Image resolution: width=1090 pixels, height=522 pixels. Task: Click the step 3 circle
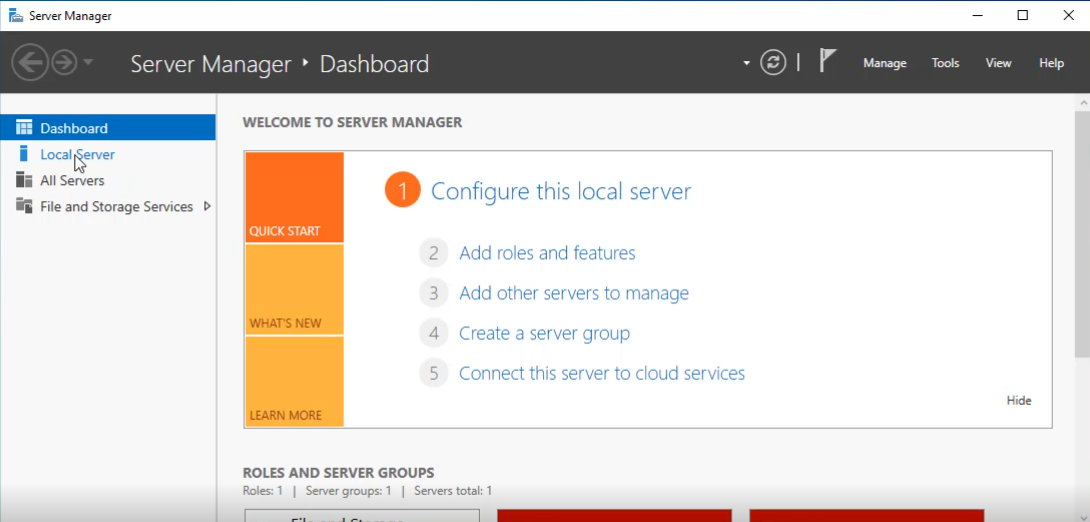pyautogui.click(x=434, y=293)
